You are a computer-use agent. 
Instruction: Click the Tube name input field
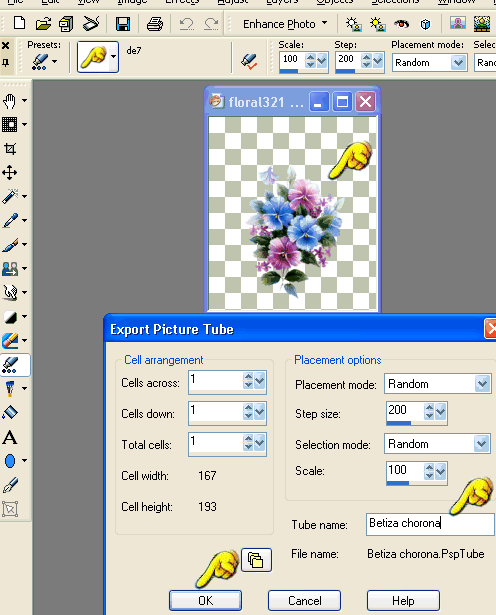tap(430, 524)
